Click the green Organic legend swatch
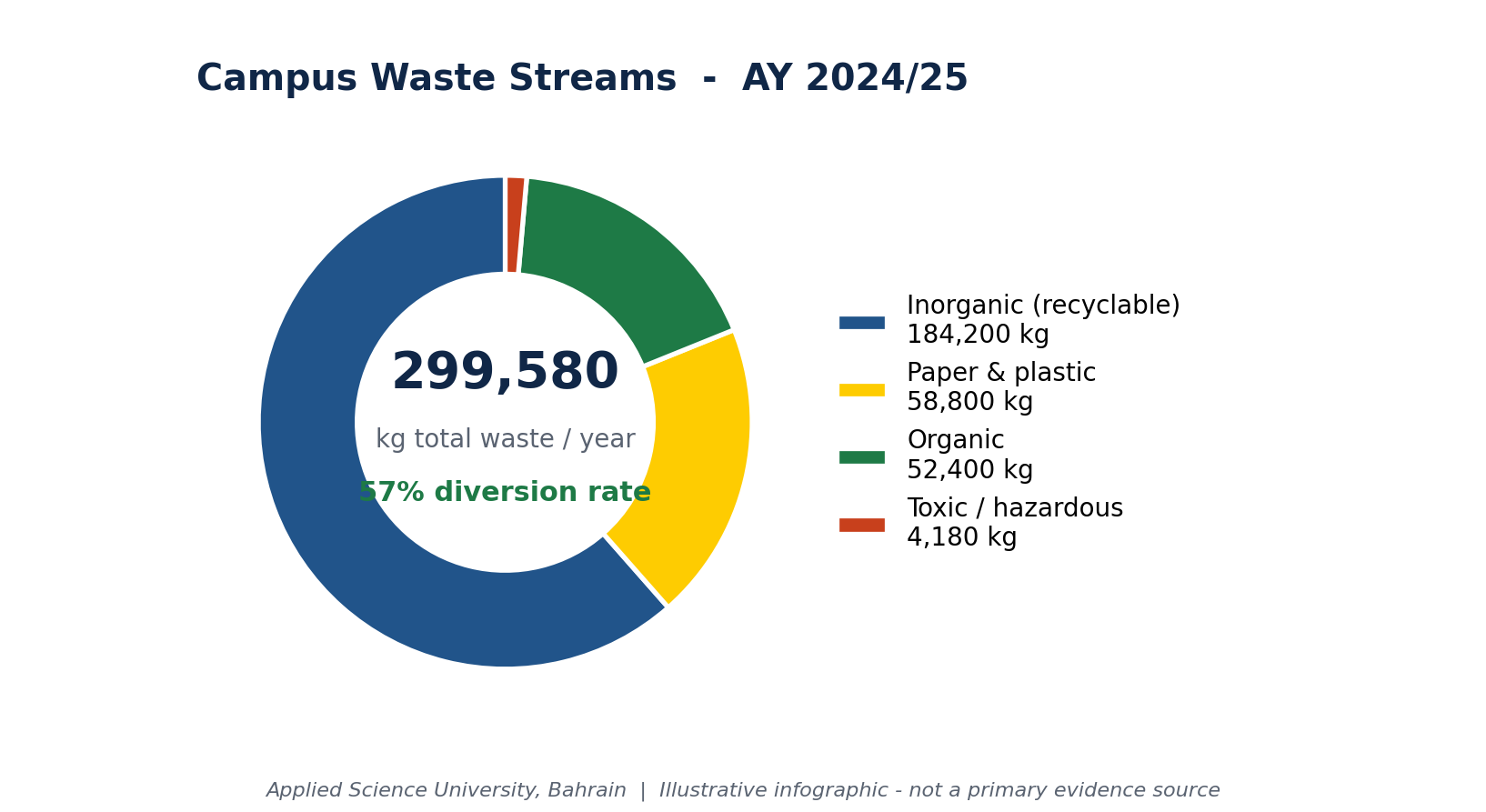 861,457
